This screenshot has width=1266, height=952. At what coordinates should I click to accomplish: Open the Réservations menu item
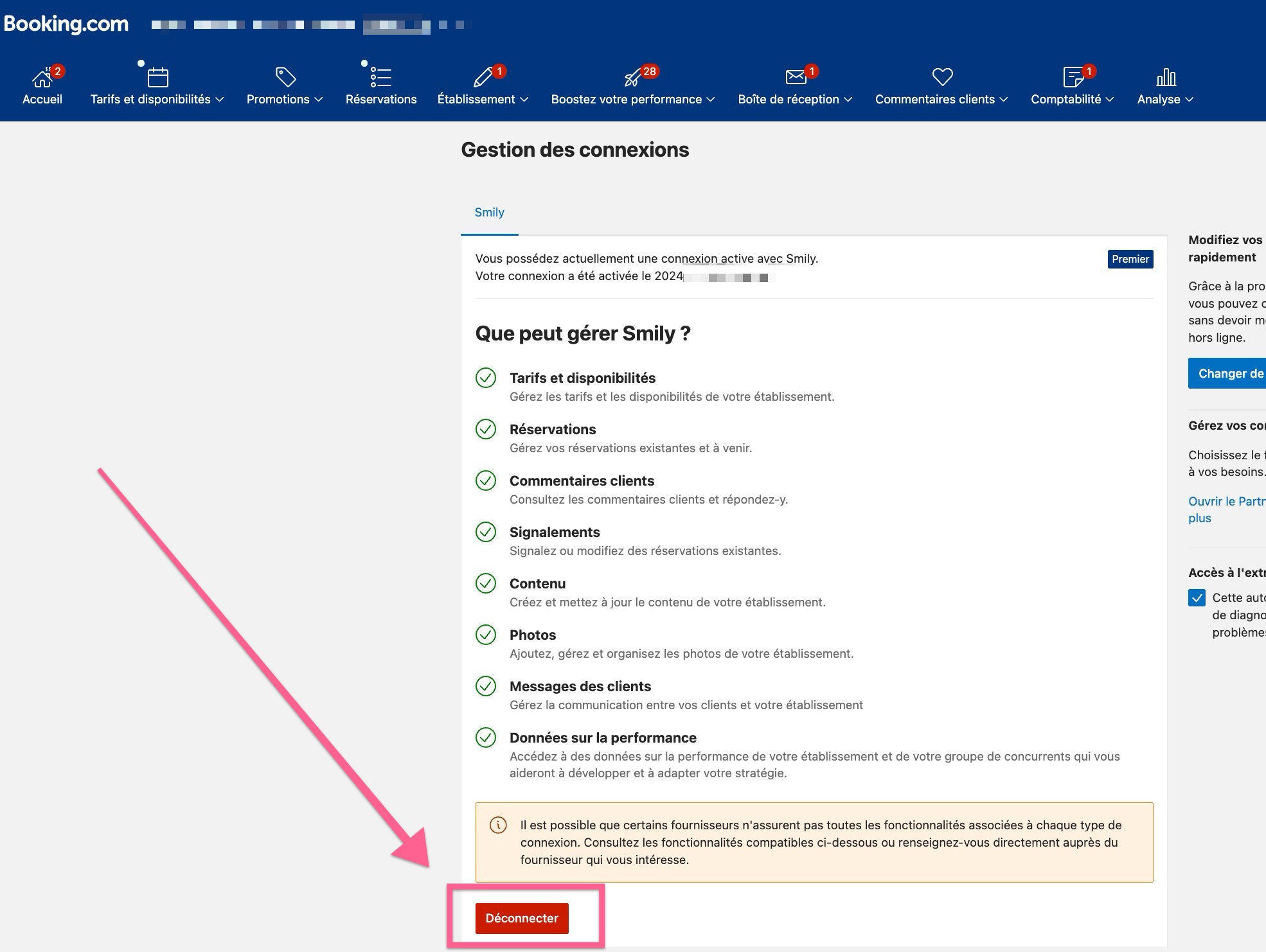(381, 99)
